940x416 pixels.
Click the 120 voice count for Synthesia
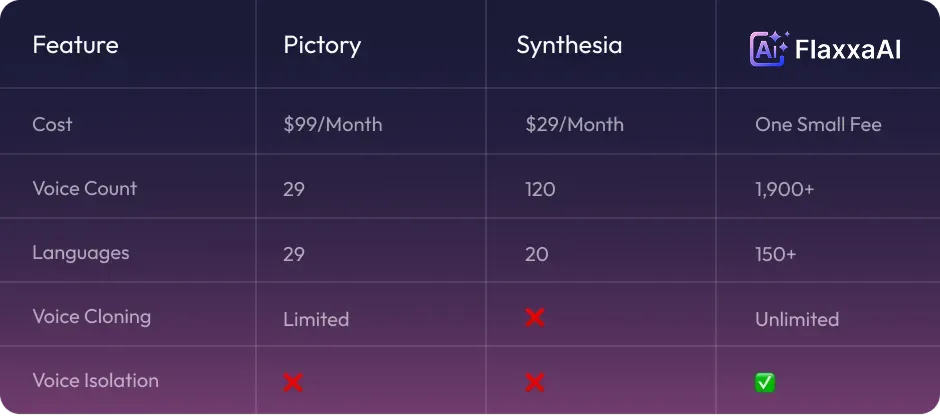click(540, 189)
